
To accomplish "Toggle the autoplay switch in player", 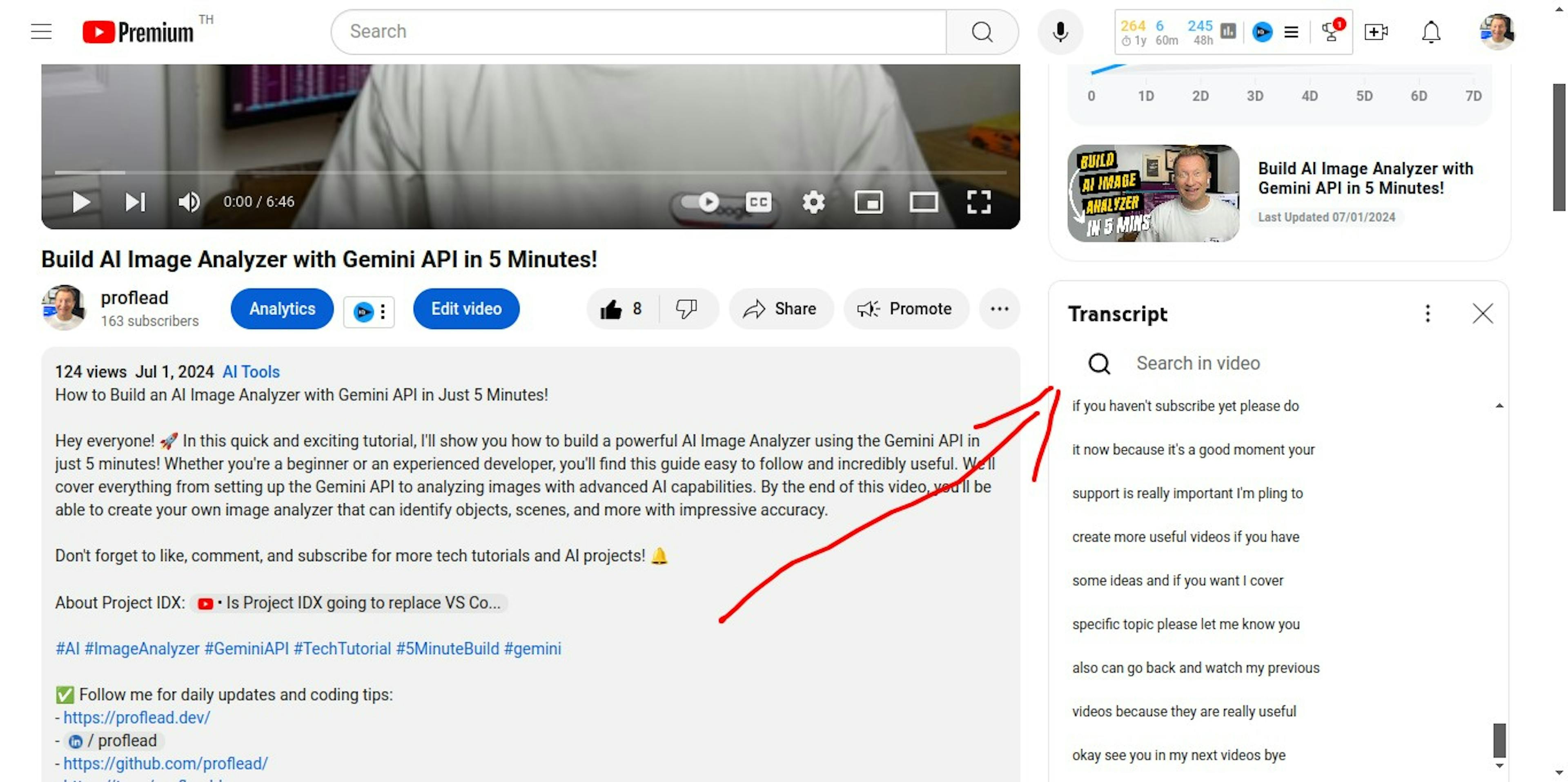I will tap(700, 201).
